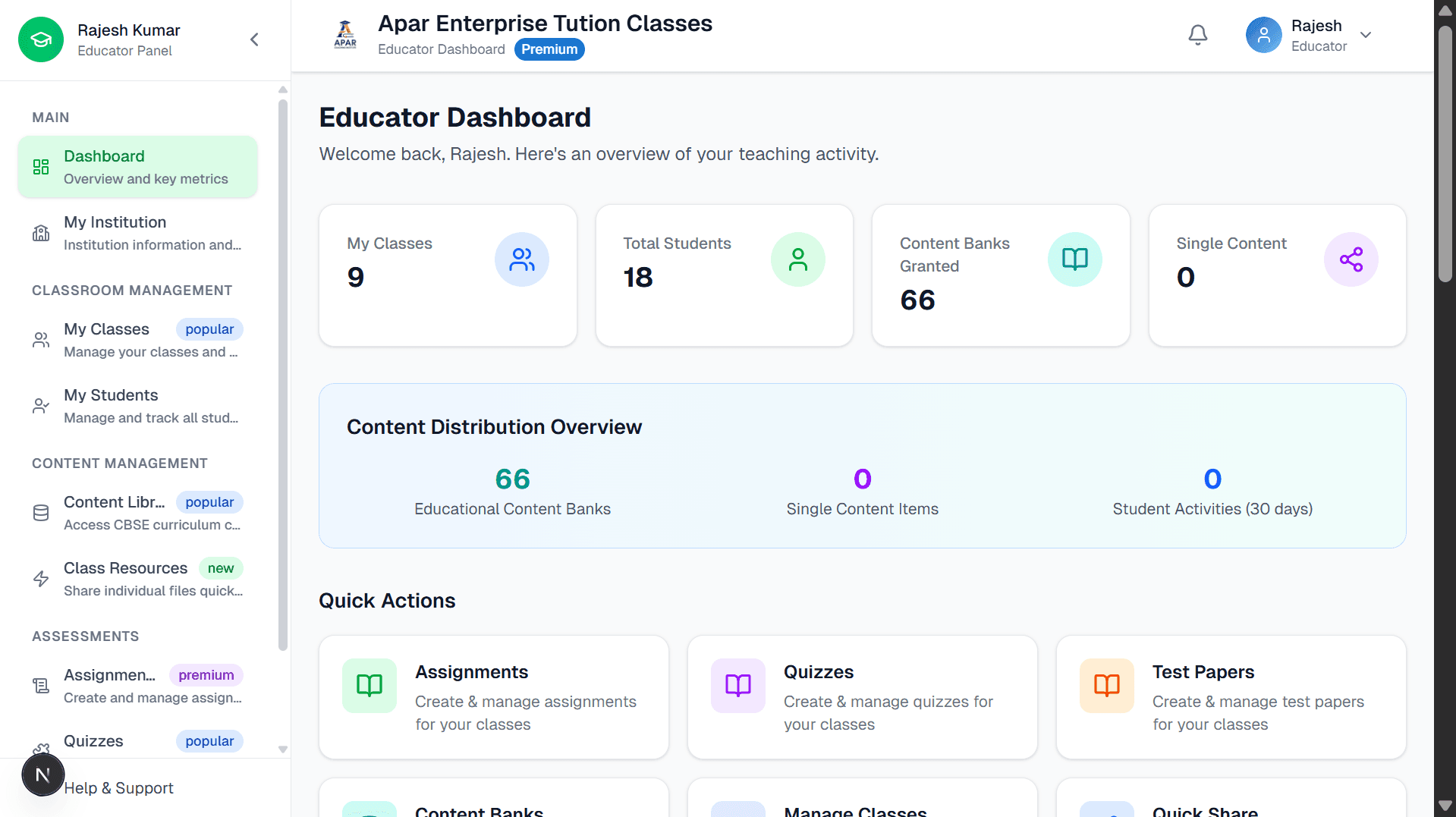Image resolution: width=1456 pixels, height=817 pixels.
Task: Open Content Library sidebar entry
Action: pos(137,513)
